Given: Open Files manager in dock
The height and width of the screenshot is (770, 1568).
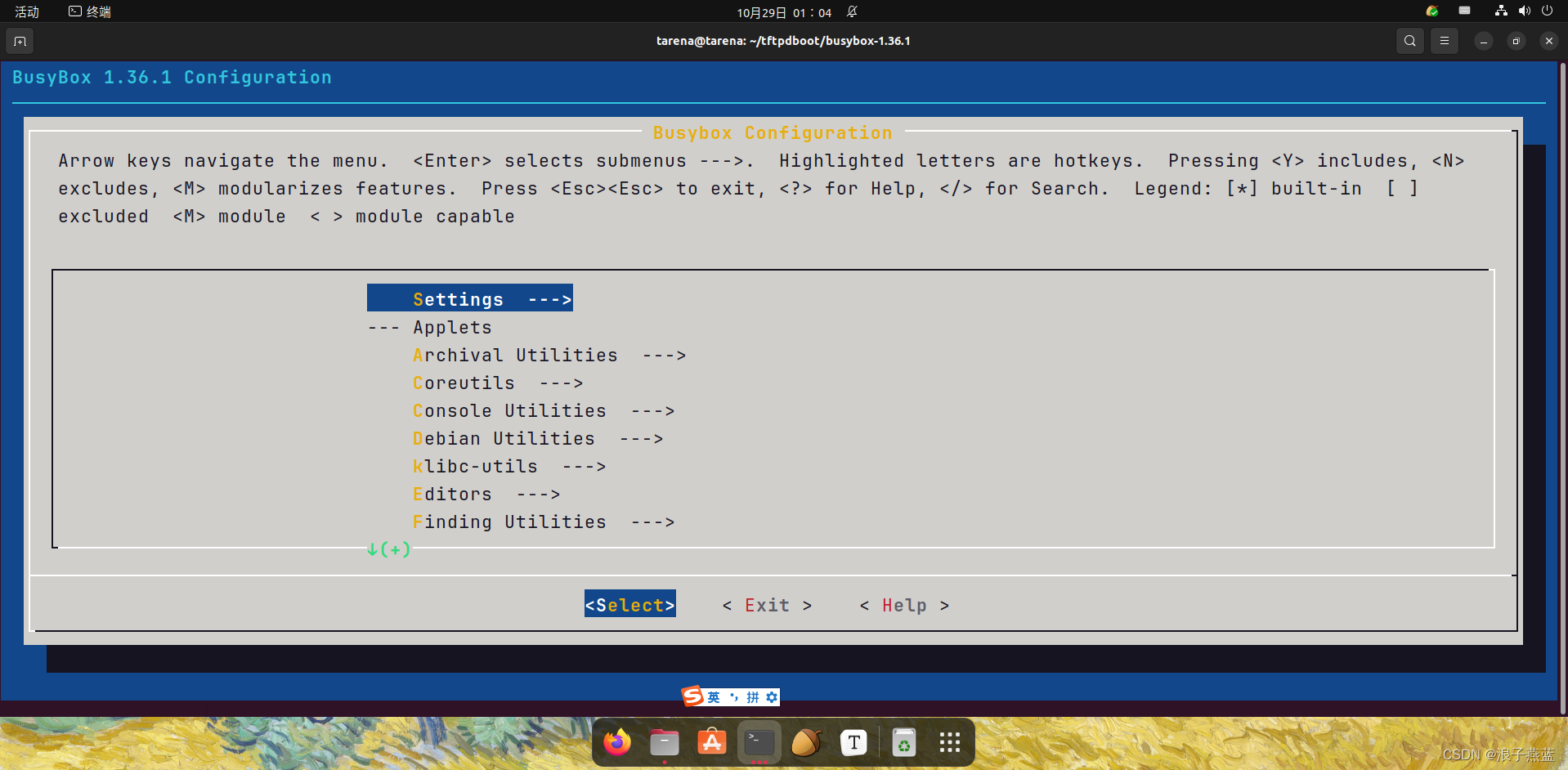Looking at the screenshot, I should click(665, 742).
